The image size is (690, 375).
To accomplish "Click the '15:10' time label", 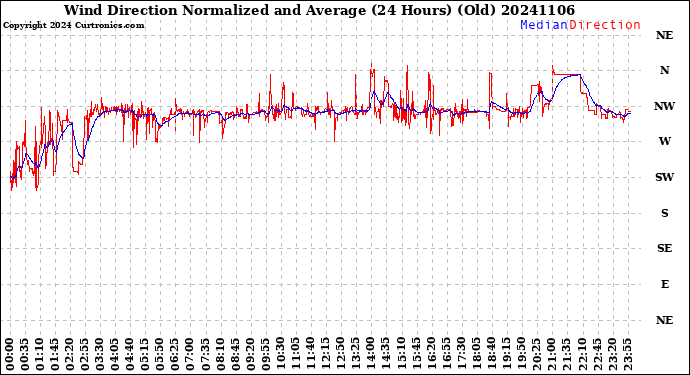I will [x=401, y=354].
